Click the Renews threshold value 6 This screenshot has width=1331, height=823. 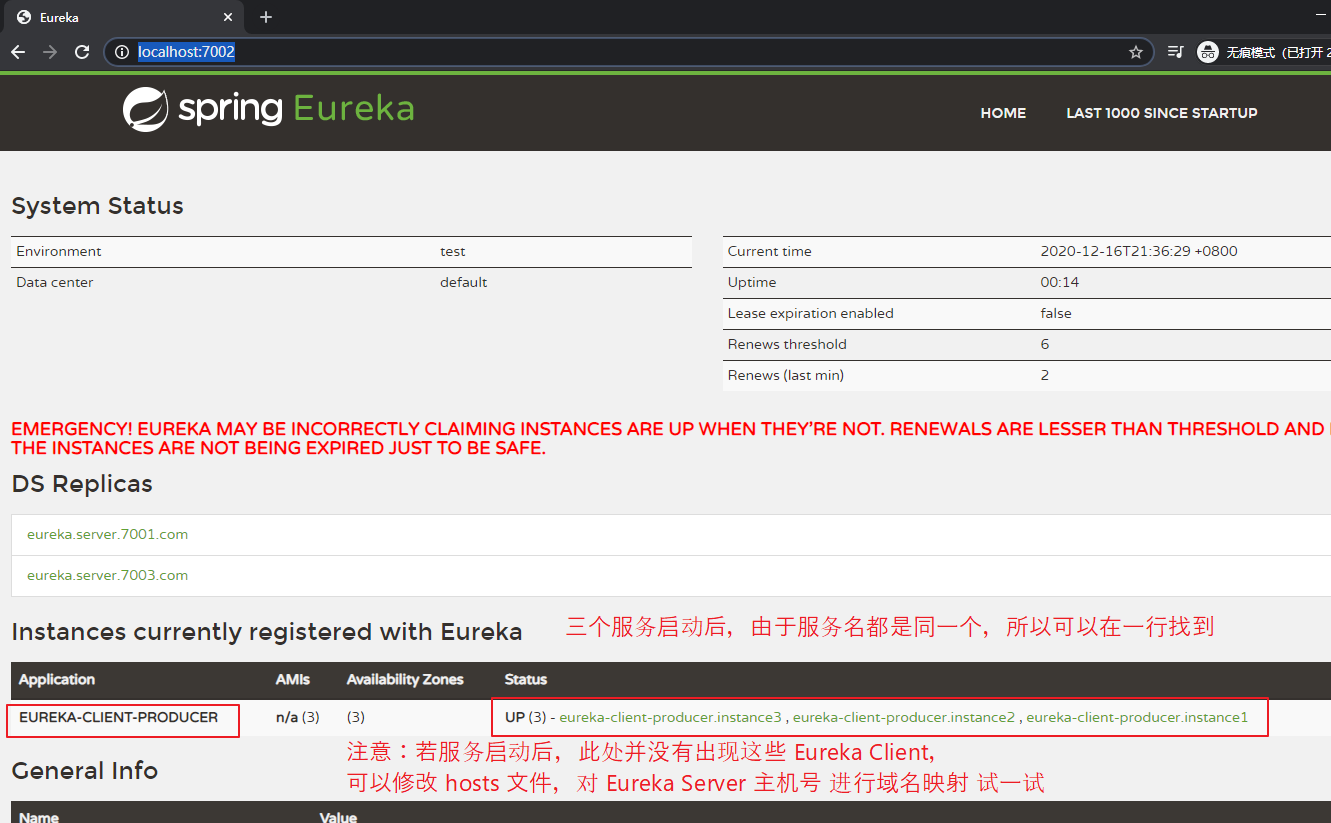click(1045, 344)
